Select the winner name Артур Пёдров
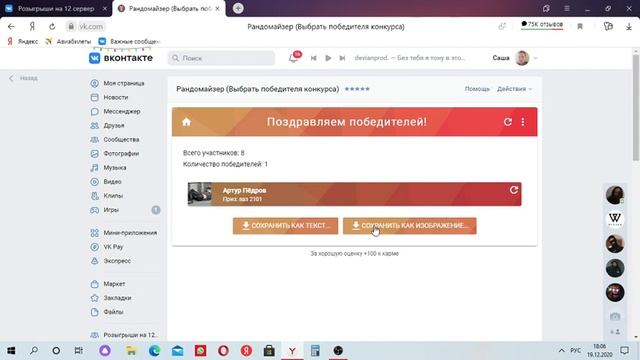The height and width of the screenshot is (360, 640). coord(244,190)
